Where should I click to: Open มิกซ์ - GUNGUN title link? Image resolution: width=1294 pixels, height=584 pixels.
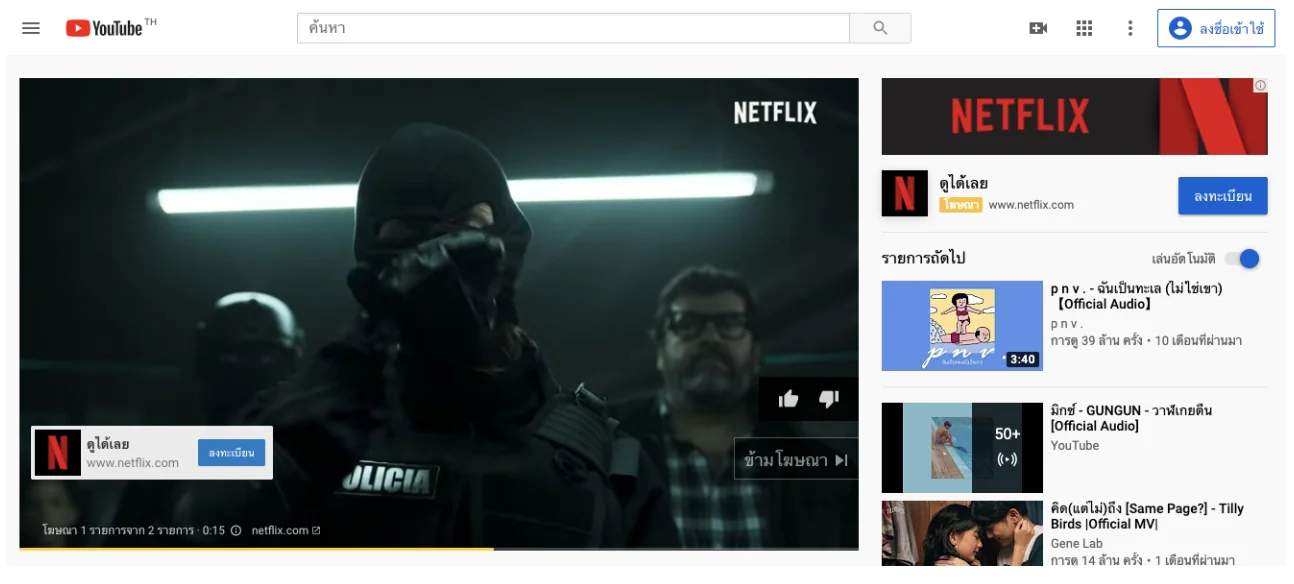1131,418
